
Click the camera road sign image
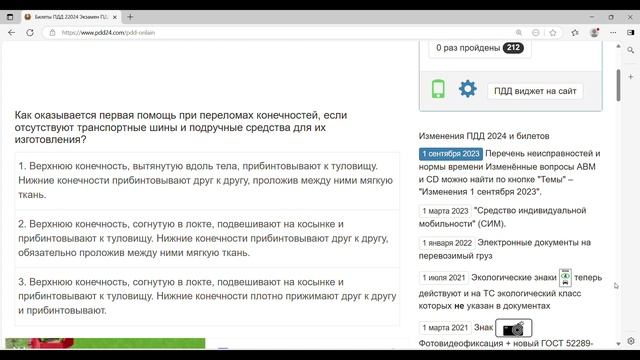click(x=513, y=328)
